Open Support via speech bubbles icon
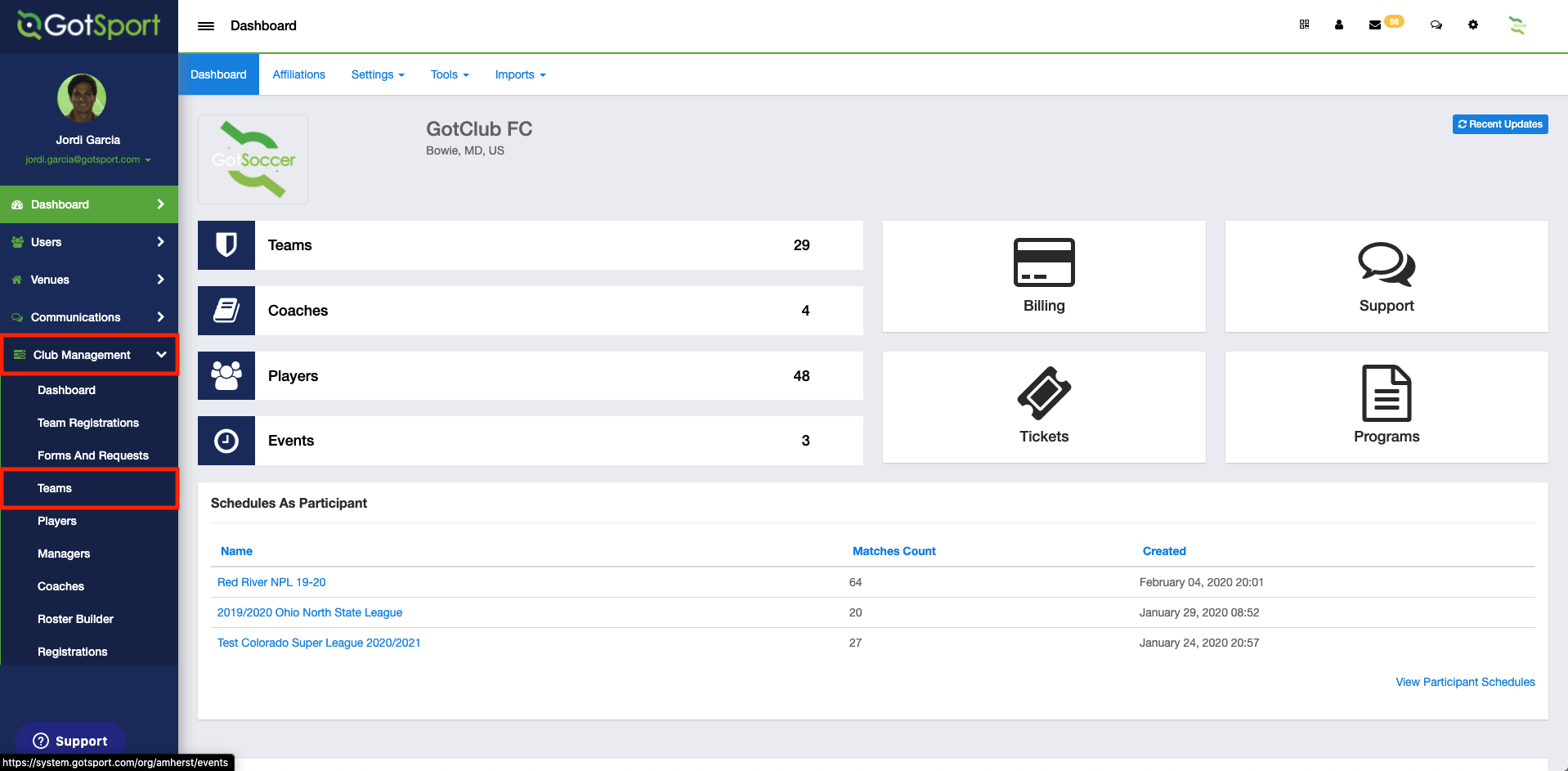 pyautogui.click(x=1387, y=264)
